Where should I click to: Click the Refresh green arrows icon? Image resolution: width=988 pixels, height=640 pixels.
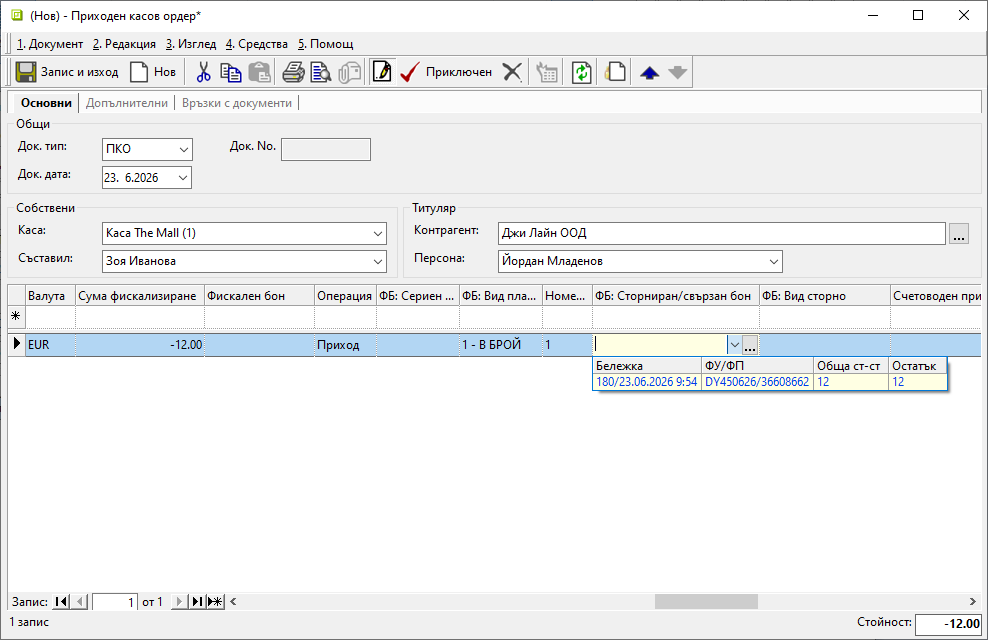click(581, 72)
